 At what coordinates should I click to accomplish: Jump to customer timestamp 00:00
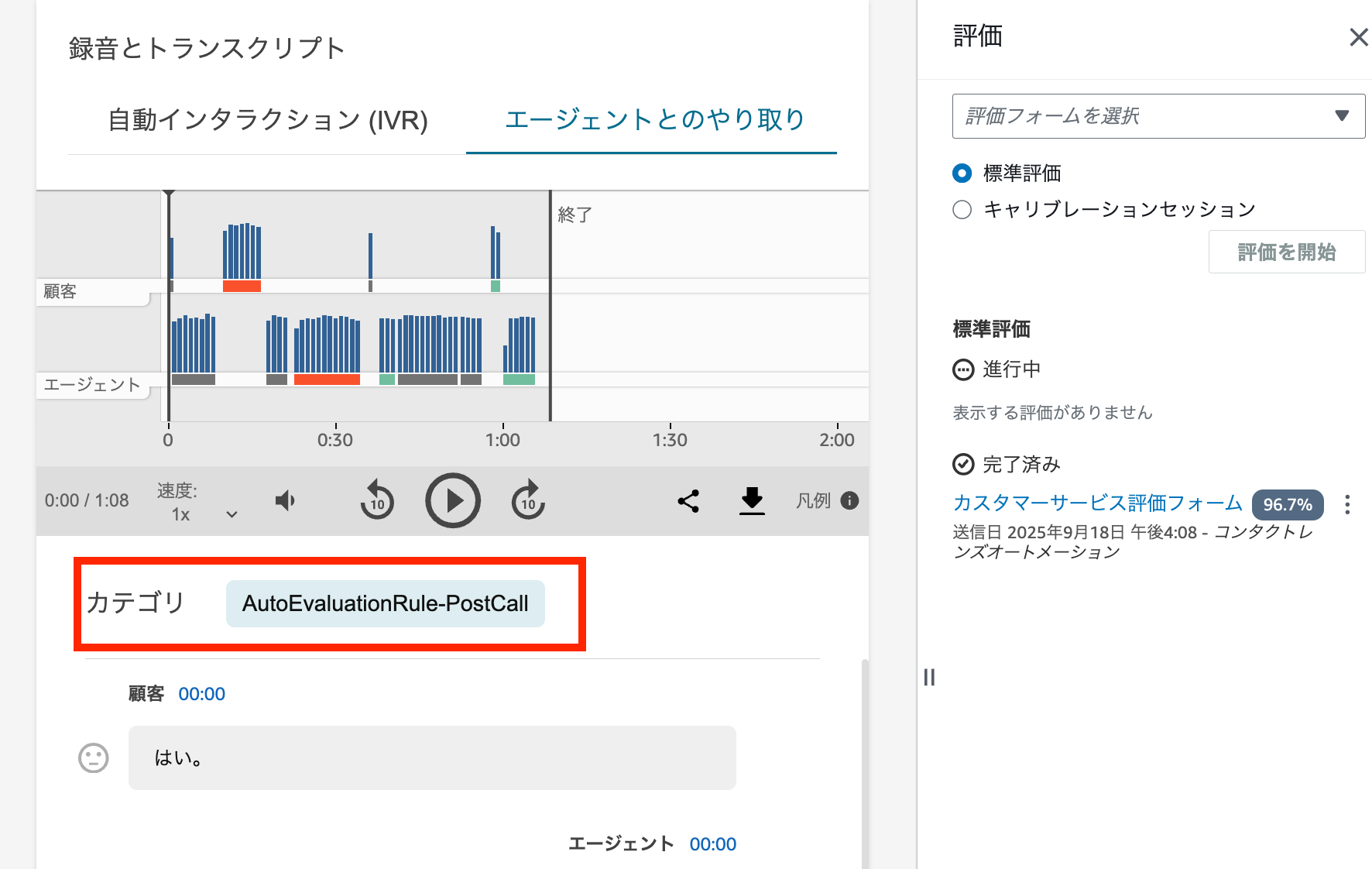(201, 694)
